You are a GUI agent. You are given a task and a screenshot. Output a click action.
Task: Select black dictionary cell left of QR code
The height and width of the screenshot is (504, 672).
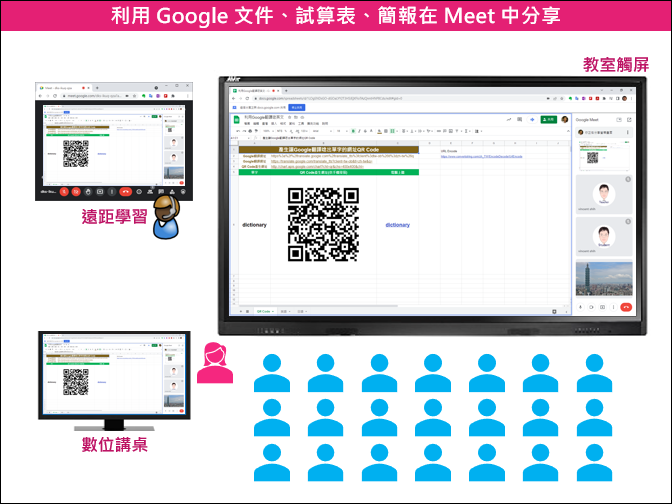click(254, 225)
